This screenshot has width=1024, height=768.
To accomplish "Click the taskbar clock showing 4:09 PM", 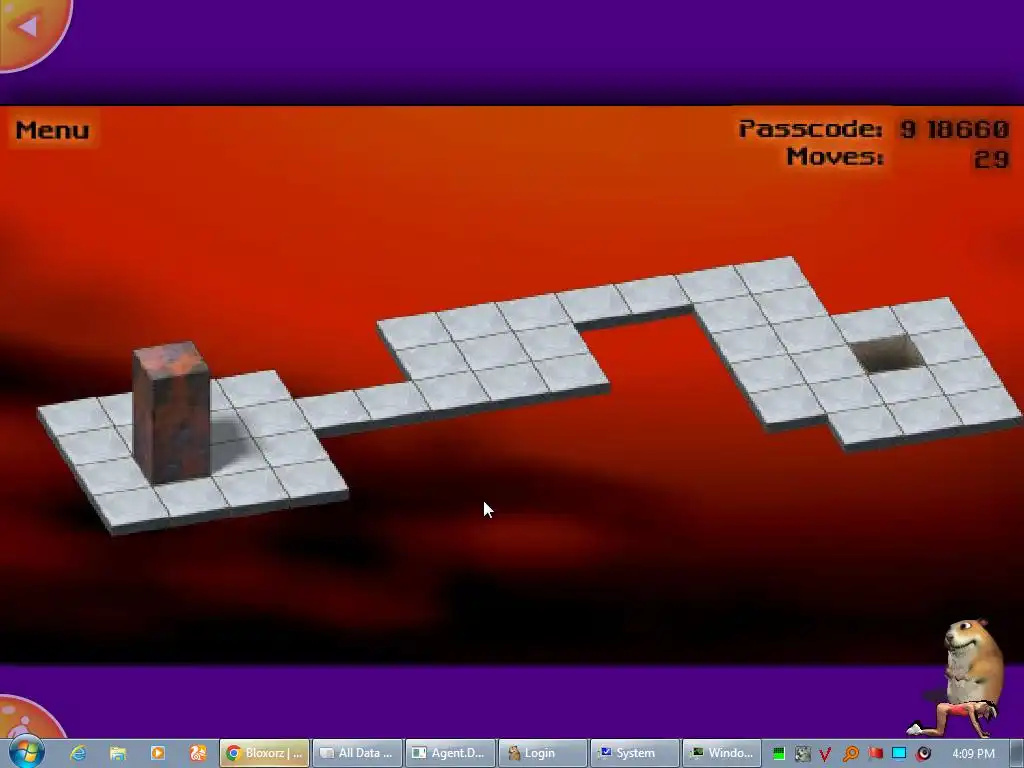I will click(973, 754).
